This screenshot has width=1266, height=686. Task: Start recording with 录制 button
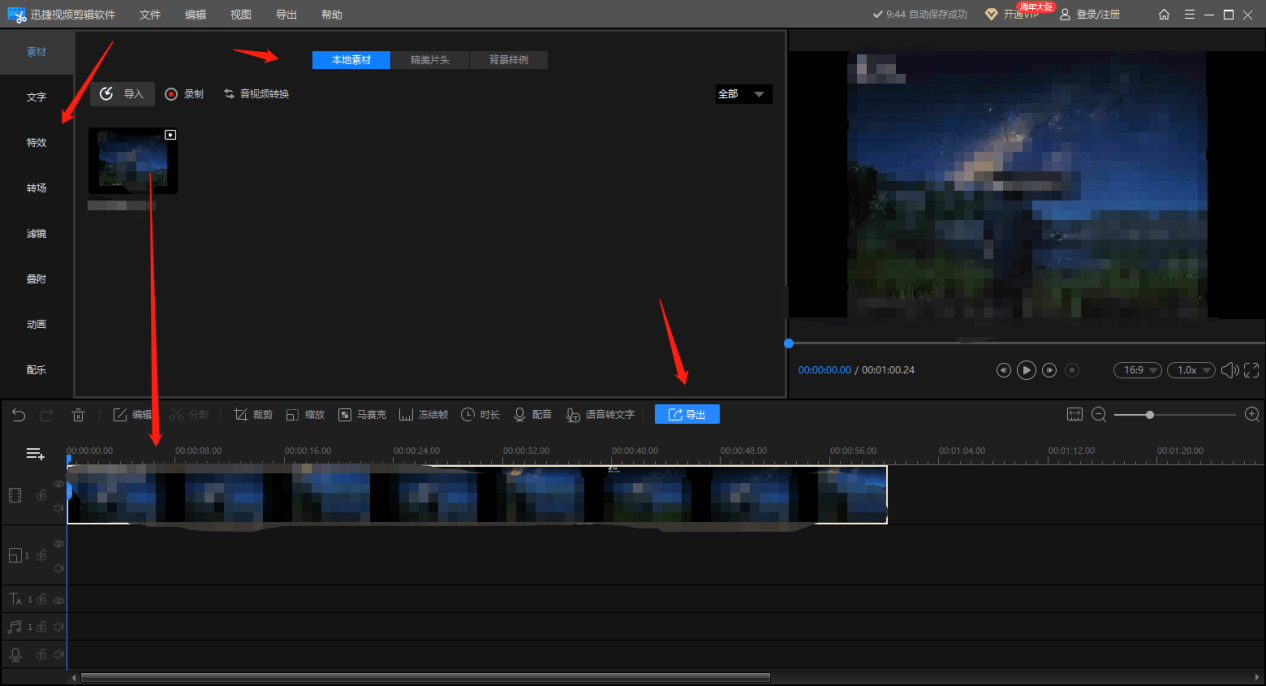(184, 94)
